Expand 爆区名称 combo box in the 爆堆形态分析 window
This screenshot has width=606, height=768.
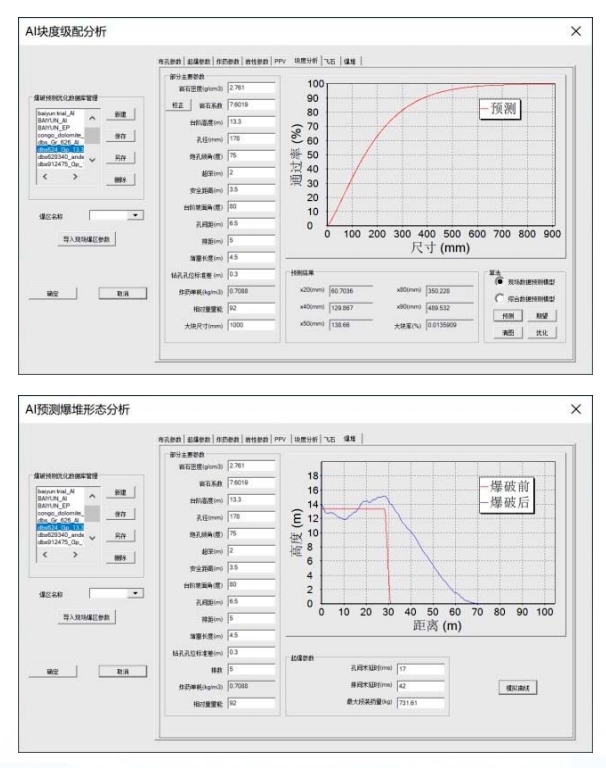[x=134, y=592]
